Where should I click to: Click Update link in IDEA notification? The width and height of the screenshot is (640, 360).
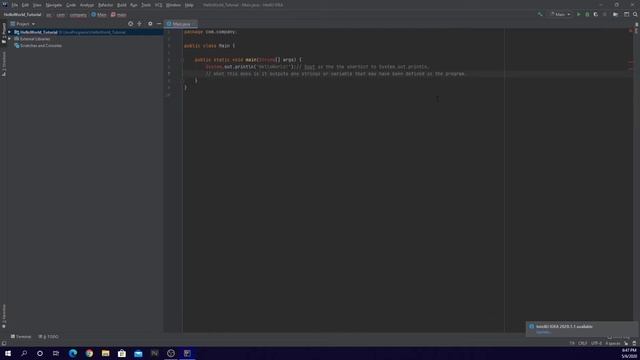543,332
